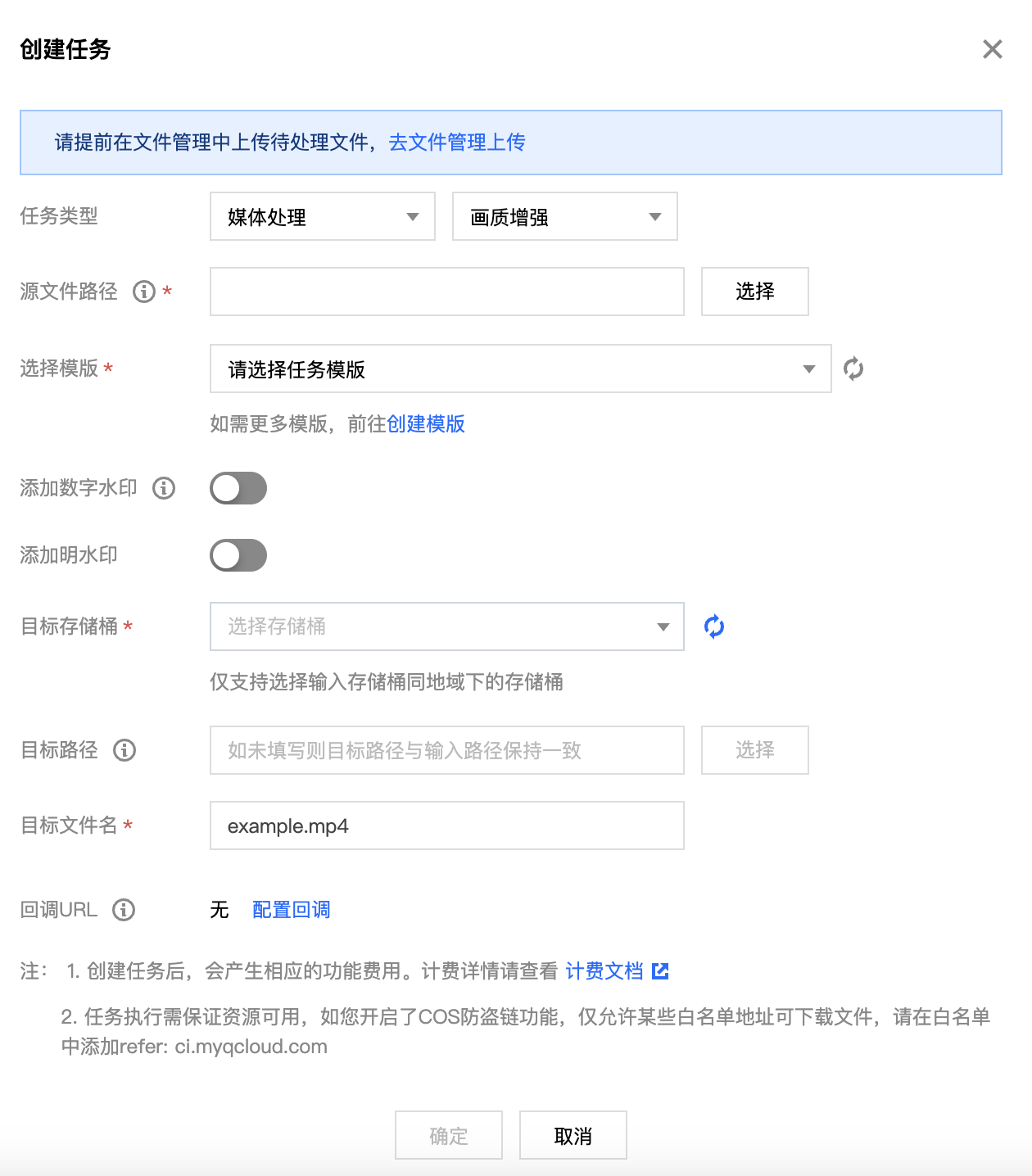The width and height of the screenshot is (1032, 1176).
Task: Open the 创建模版 link
Action: tap(426, 424)
